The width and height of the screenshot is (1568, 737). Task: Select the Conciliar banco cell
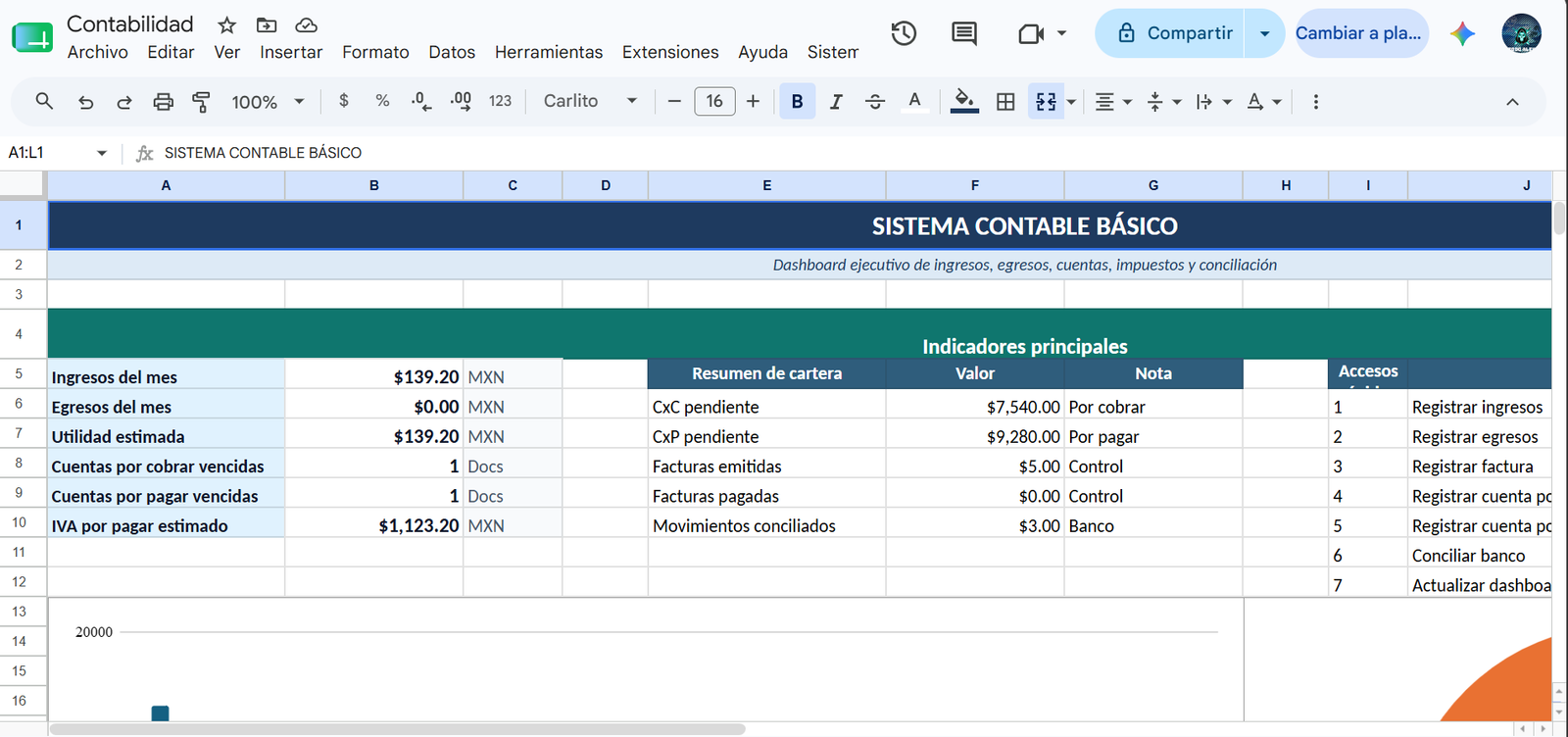(x=1480, y=553)
